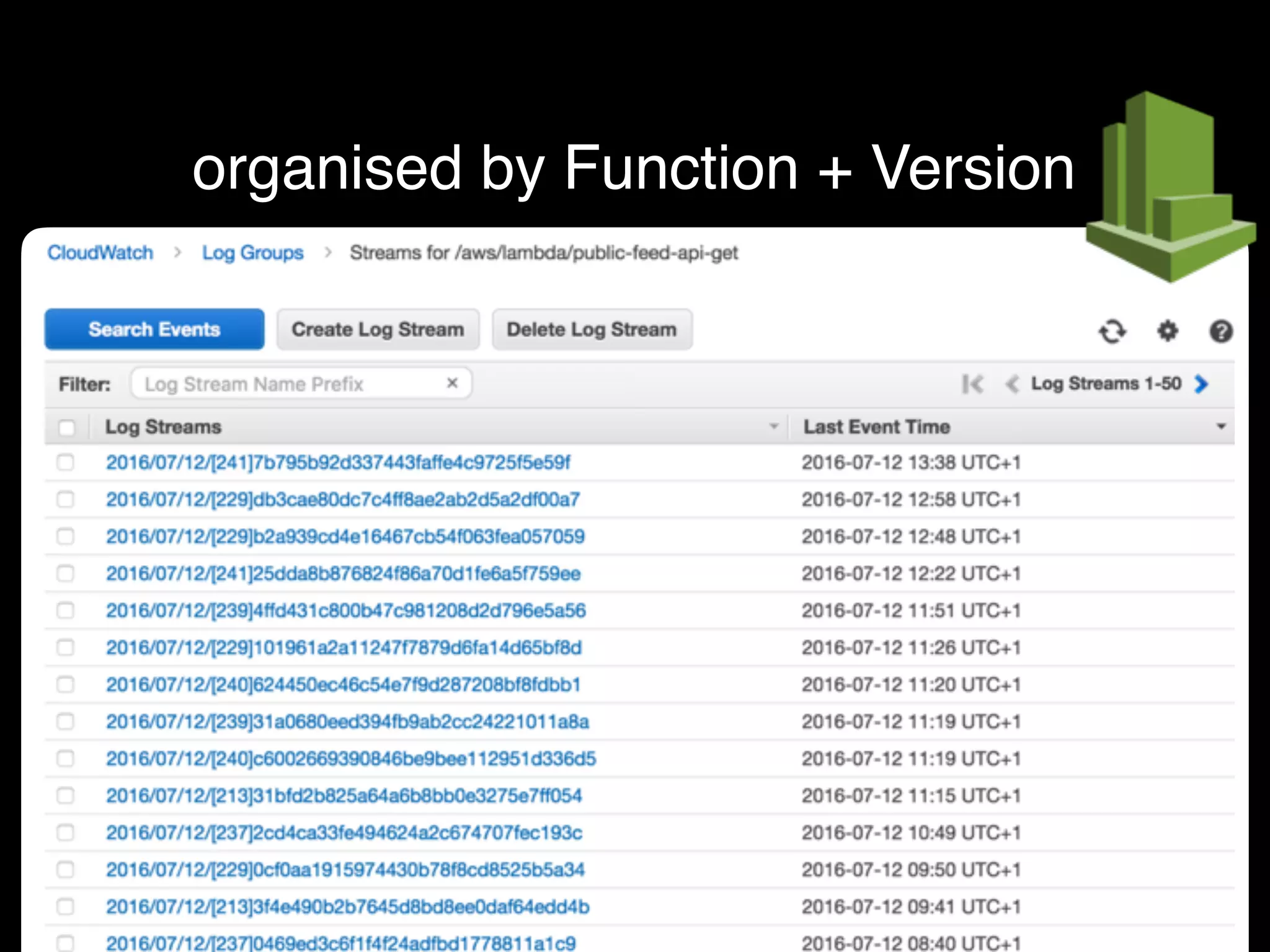Image resolution: width=1270 pixels, height=952 pixels.
Task: Jump to first page of log streams
Action: pyautogui.click(x=972, y=384)
